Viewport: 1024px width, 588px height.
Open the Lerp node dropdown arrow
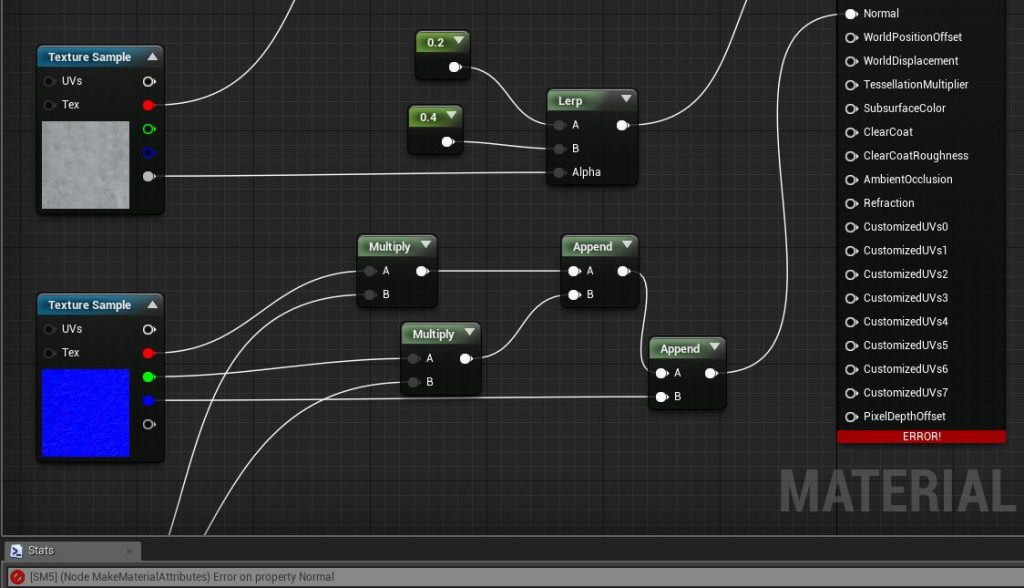627,100
